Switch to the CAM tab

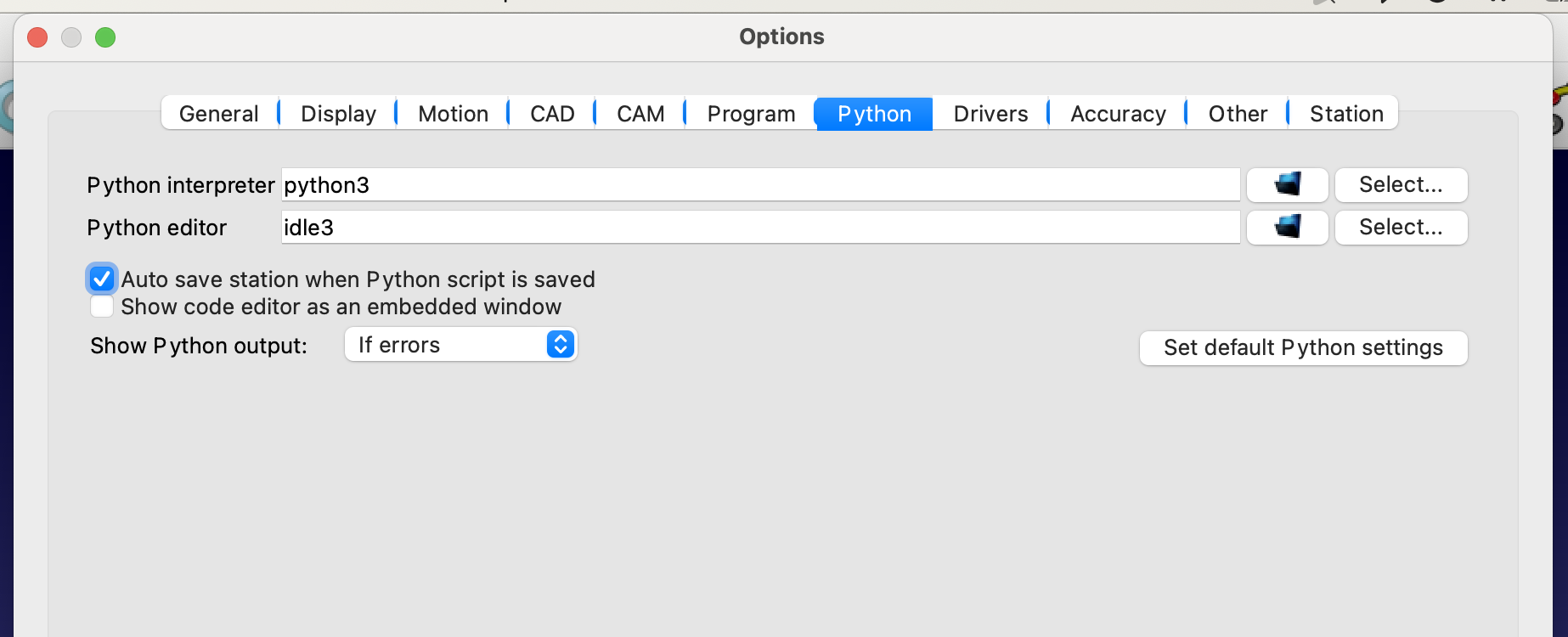coord(640,114)
